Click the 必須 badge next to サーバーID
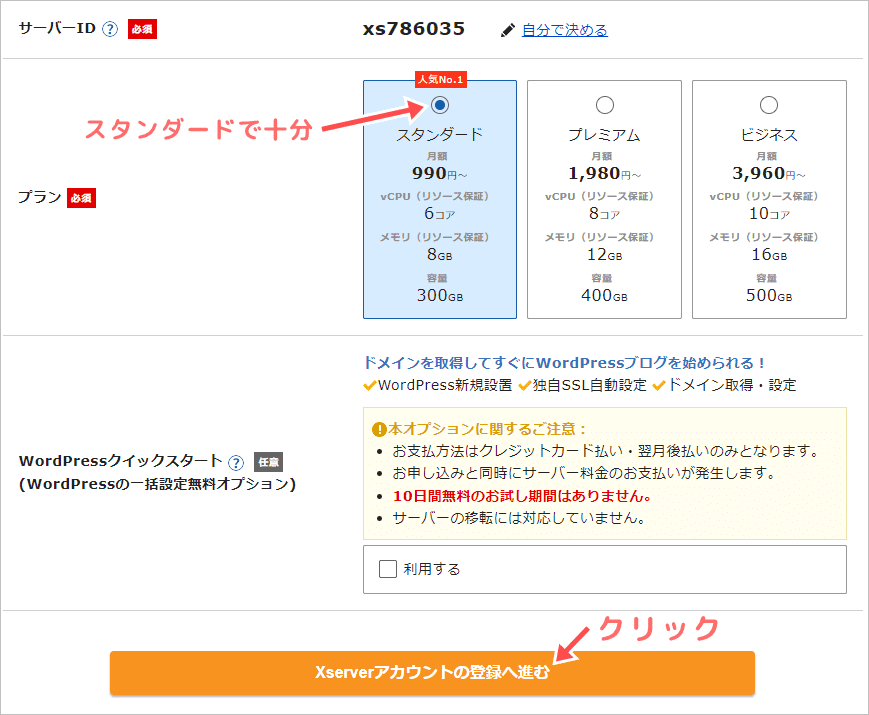Screen dimensions: 869x715 [x=142, y=29]
